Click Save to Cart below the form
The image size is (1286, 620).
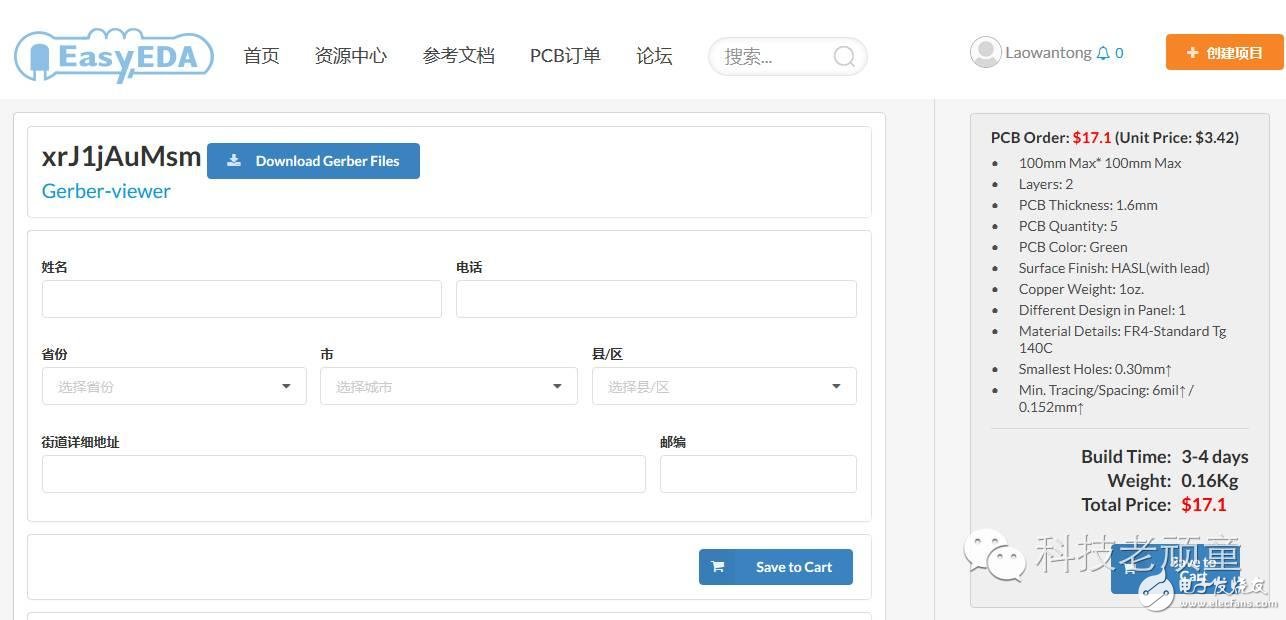click(775, 567)
